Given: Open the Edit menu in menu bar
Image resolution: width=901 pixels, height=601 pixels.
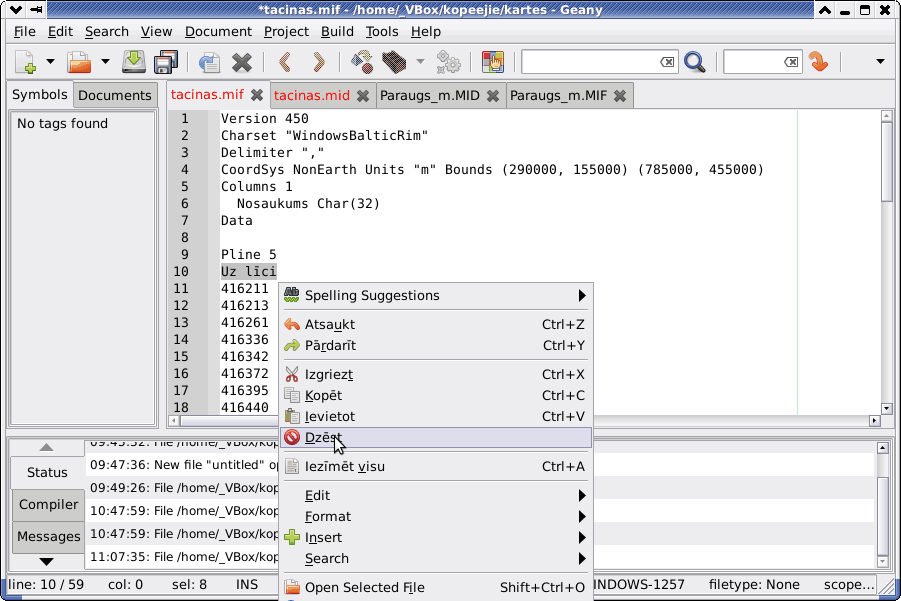Looking at the screenshot, I should point(60,32).
